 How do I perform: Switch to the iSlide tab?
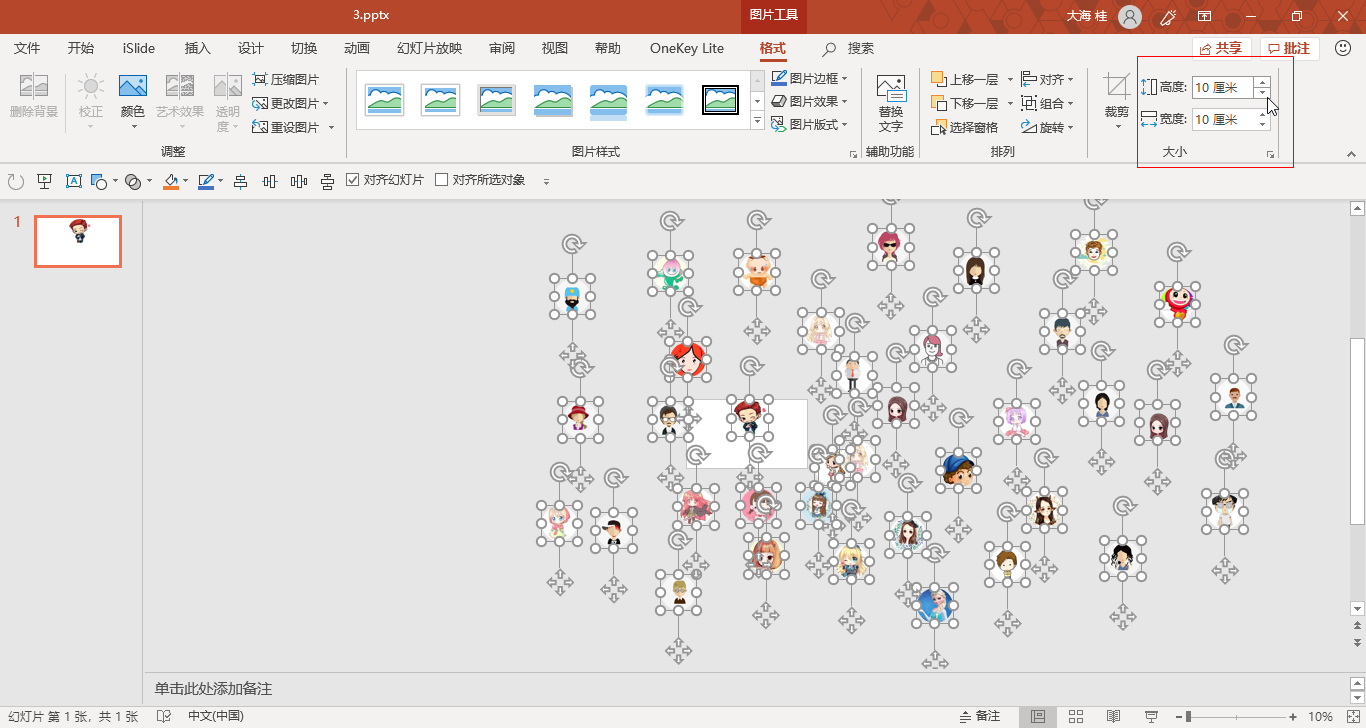tap(139, 48)
